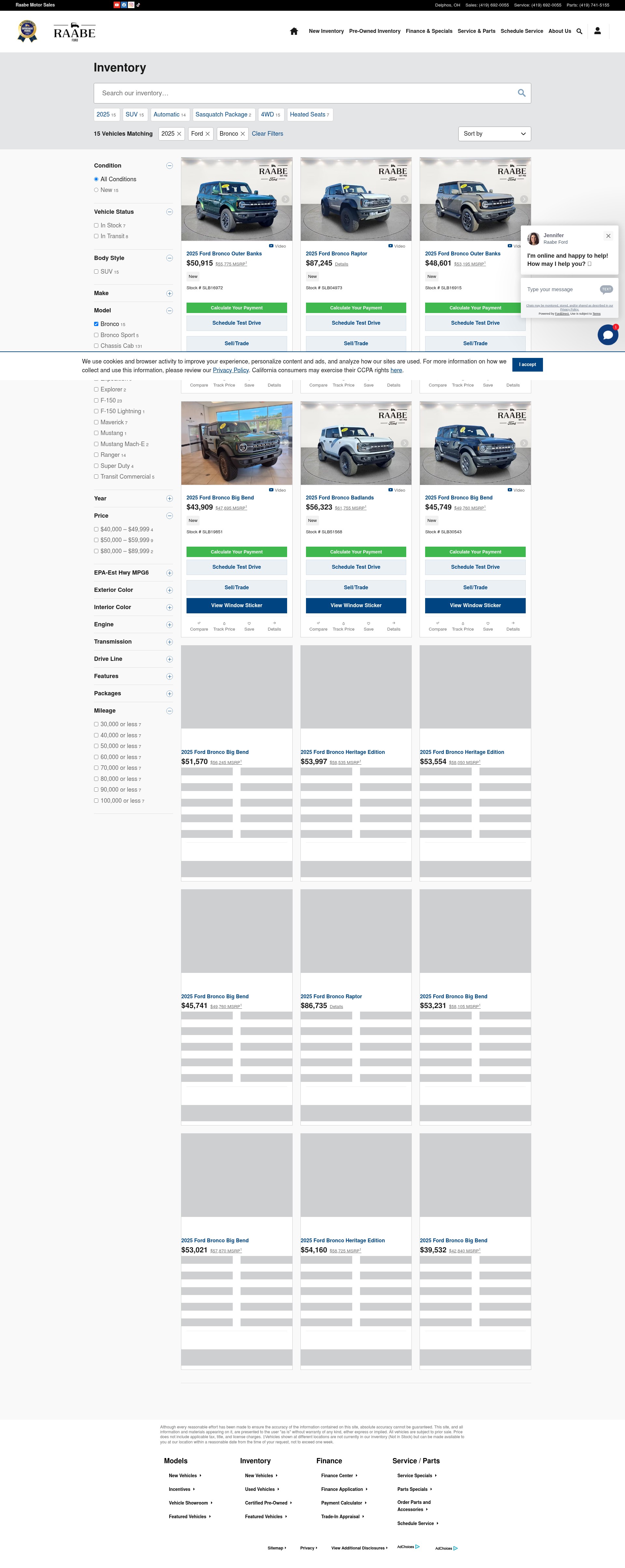Select the New condition radio
Screen dimensions: 625x1568
[96, 190]
